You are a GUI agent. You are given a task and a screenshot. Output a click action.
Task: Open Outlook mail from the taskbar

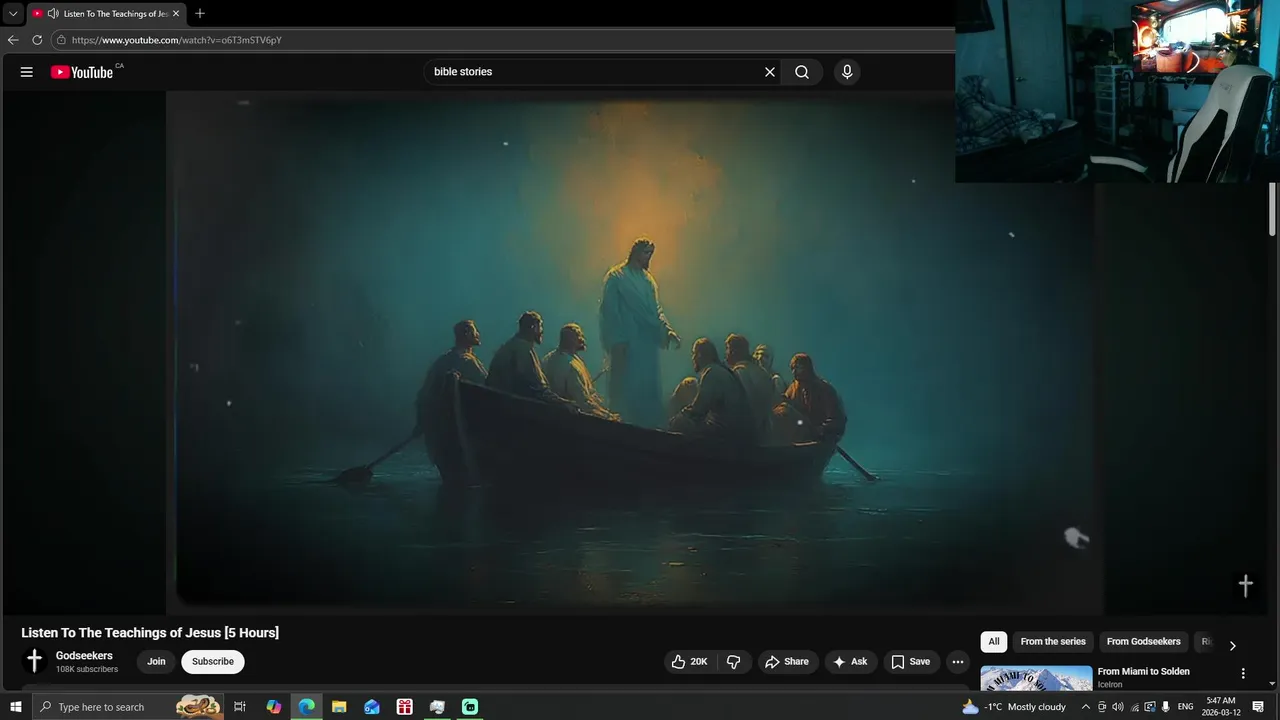372,707
